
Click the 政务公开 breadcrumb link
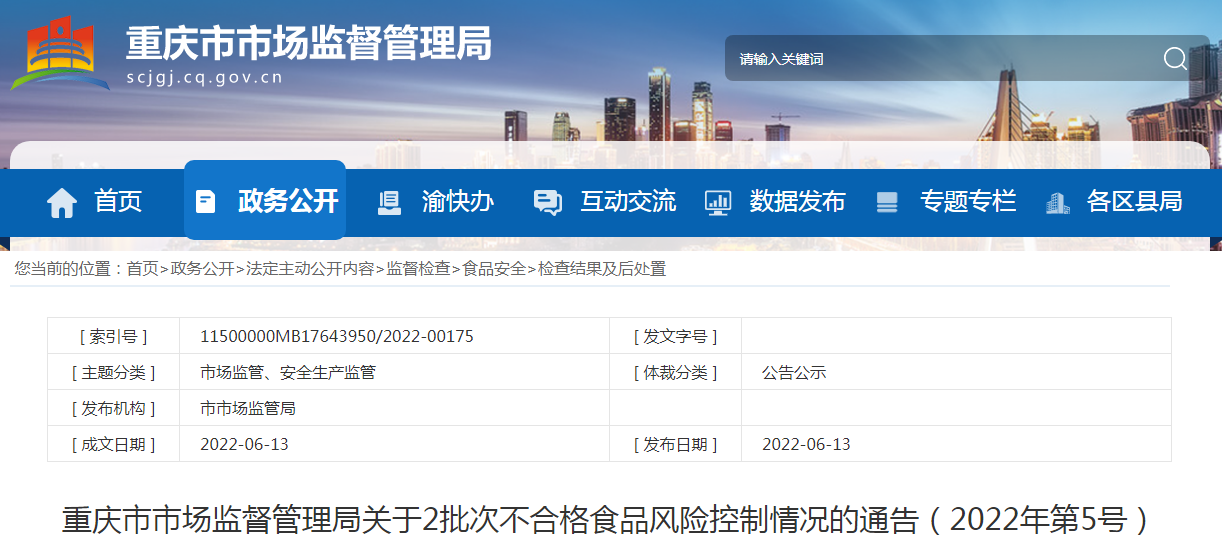202,269
